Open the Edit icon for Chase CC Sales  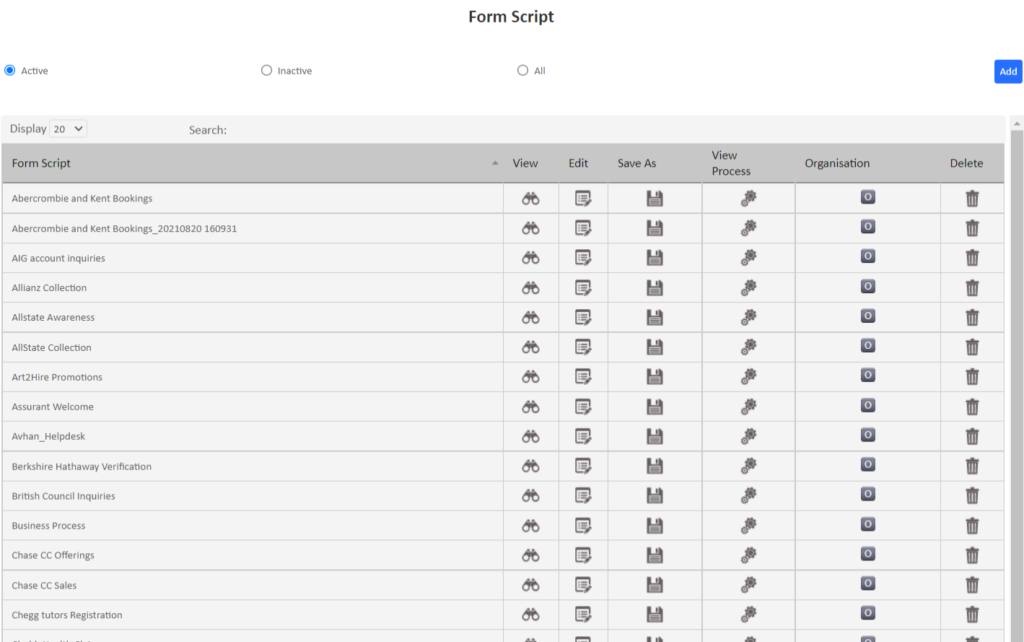[x=582, y=584]
